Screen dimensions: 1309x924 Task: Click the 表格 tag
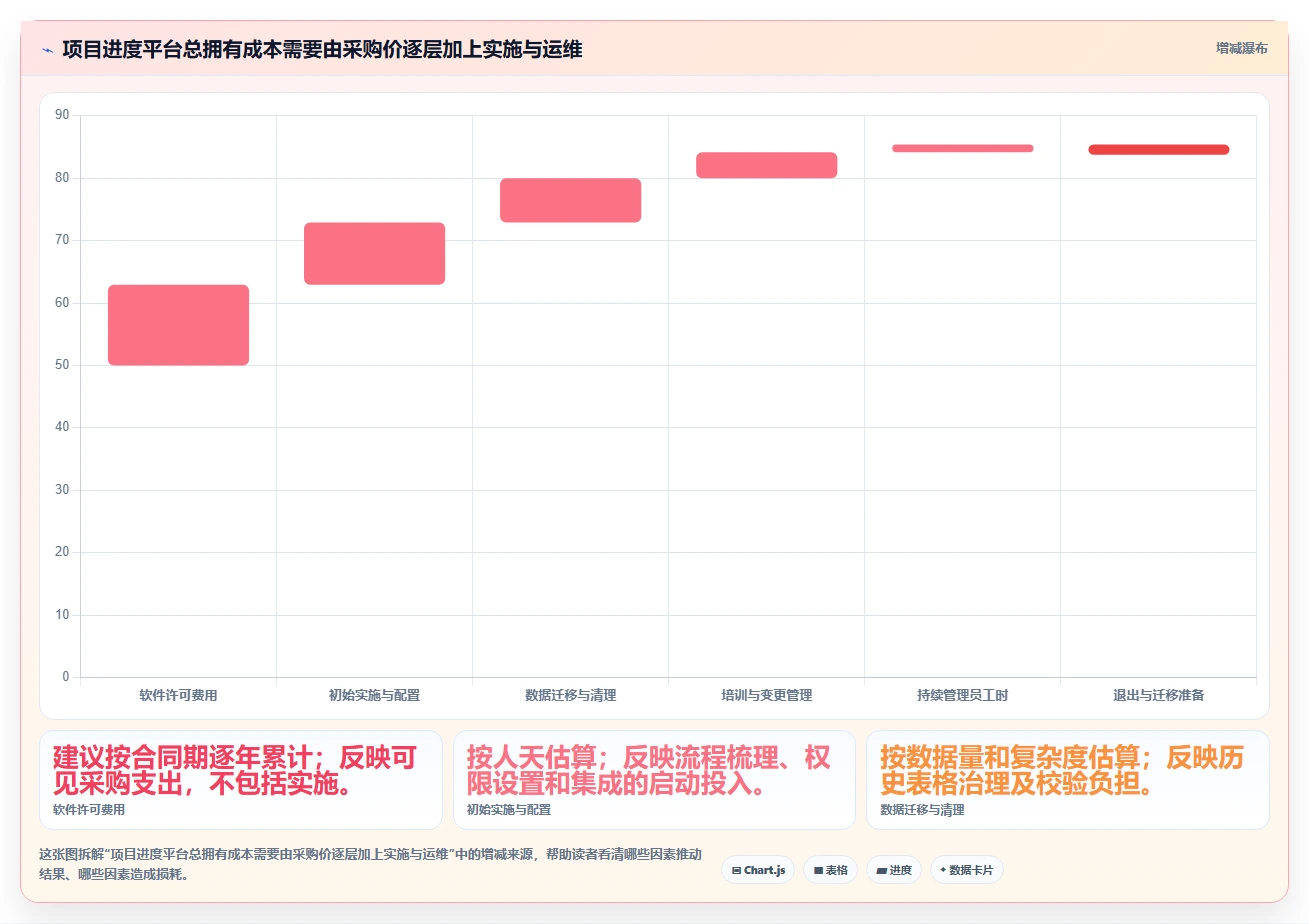830,870
